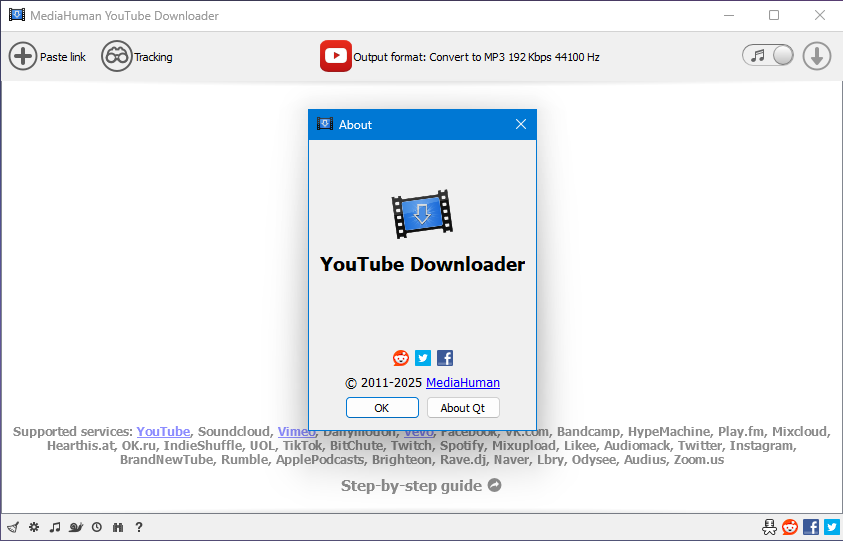Click OK in the About dialog
843x541 pixels.
point(382,408)
